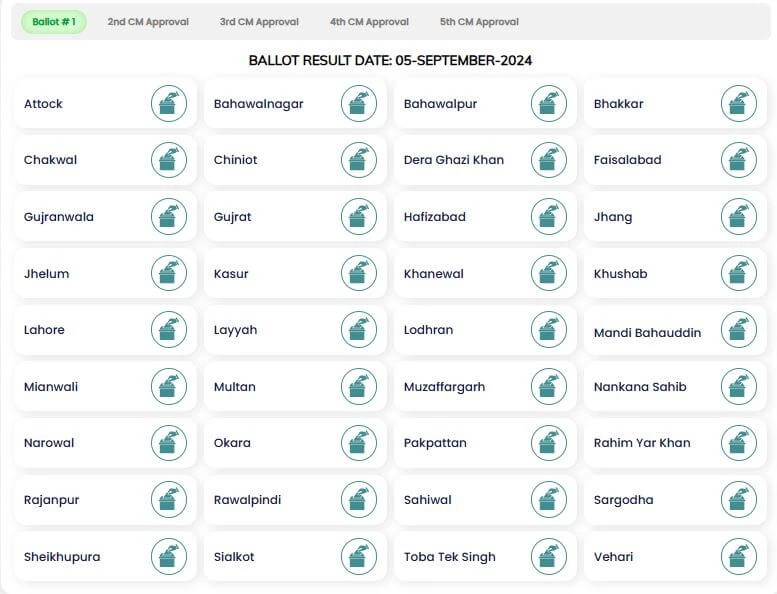This screenshot has width=777, height=594.
Task: Click the ballot box icon beside Attock
Action: 169,103
